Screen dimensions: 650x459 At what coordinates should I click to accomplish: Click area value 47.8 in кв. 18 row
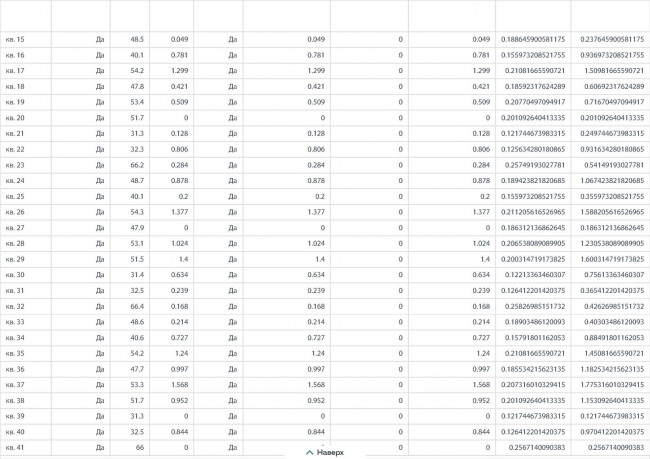coord(137,87)
